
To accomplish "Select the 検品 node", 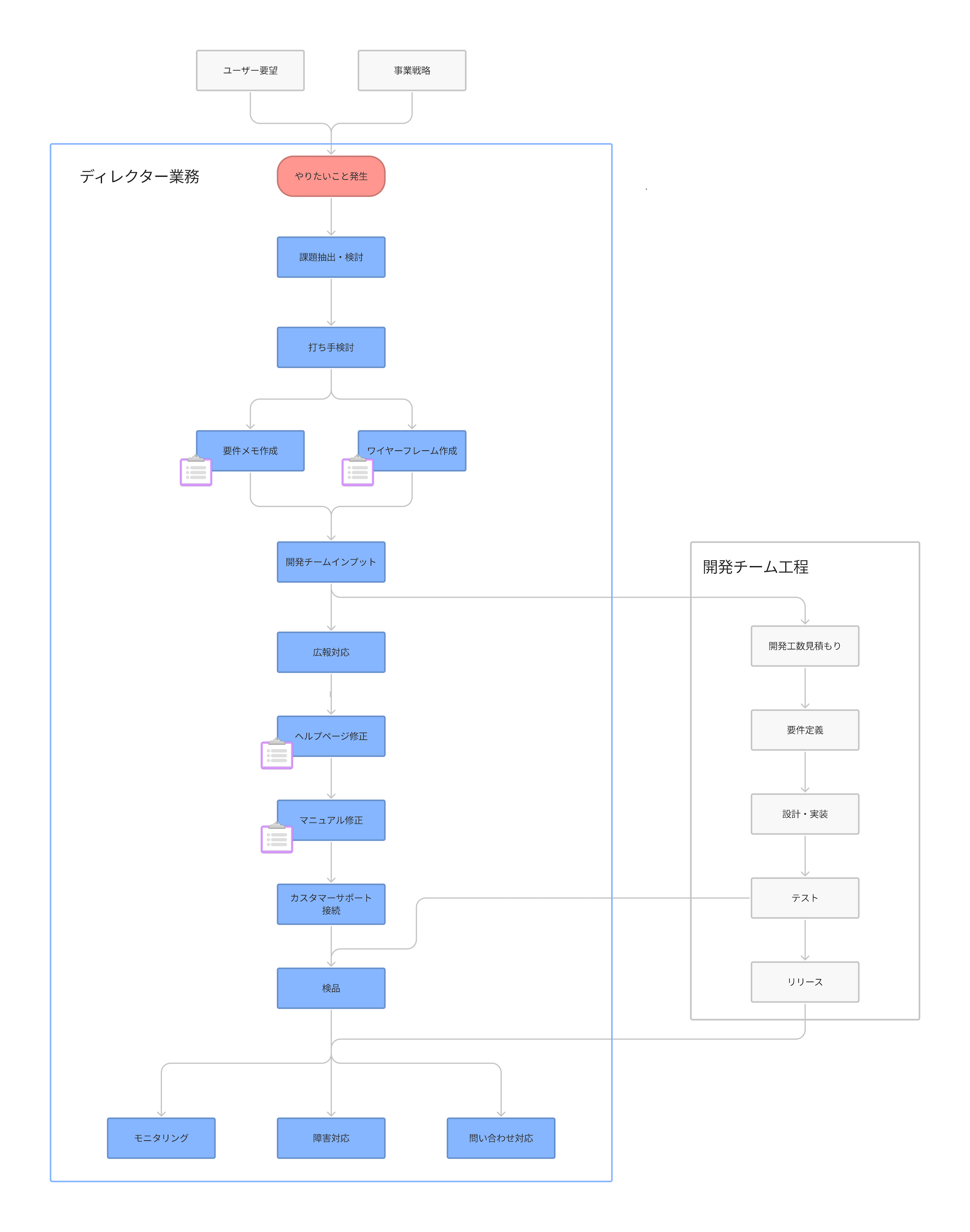I will [331, 988].
